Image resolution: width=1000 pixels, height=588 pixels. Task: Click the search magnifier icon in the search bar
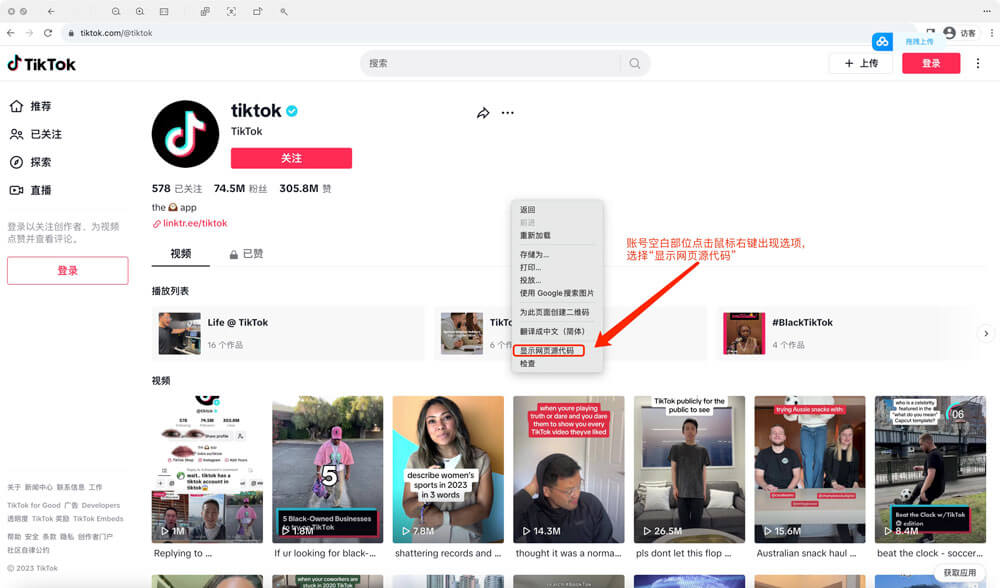tap(635, 63)
